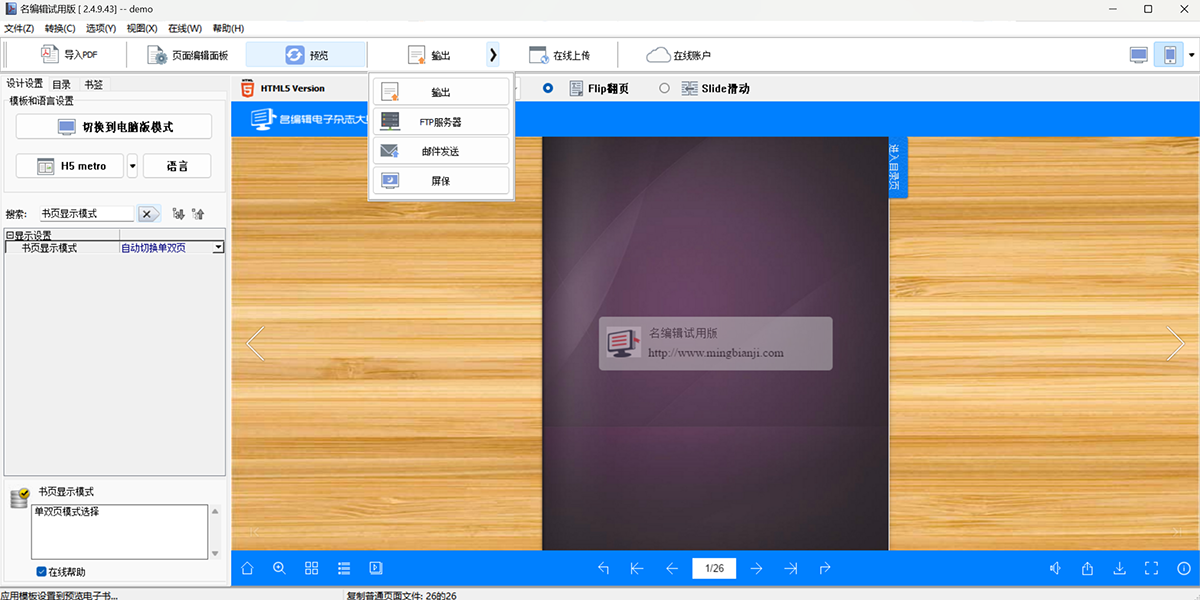
Task: Select the Slide滑动 radio button
Action: [665, 88]
